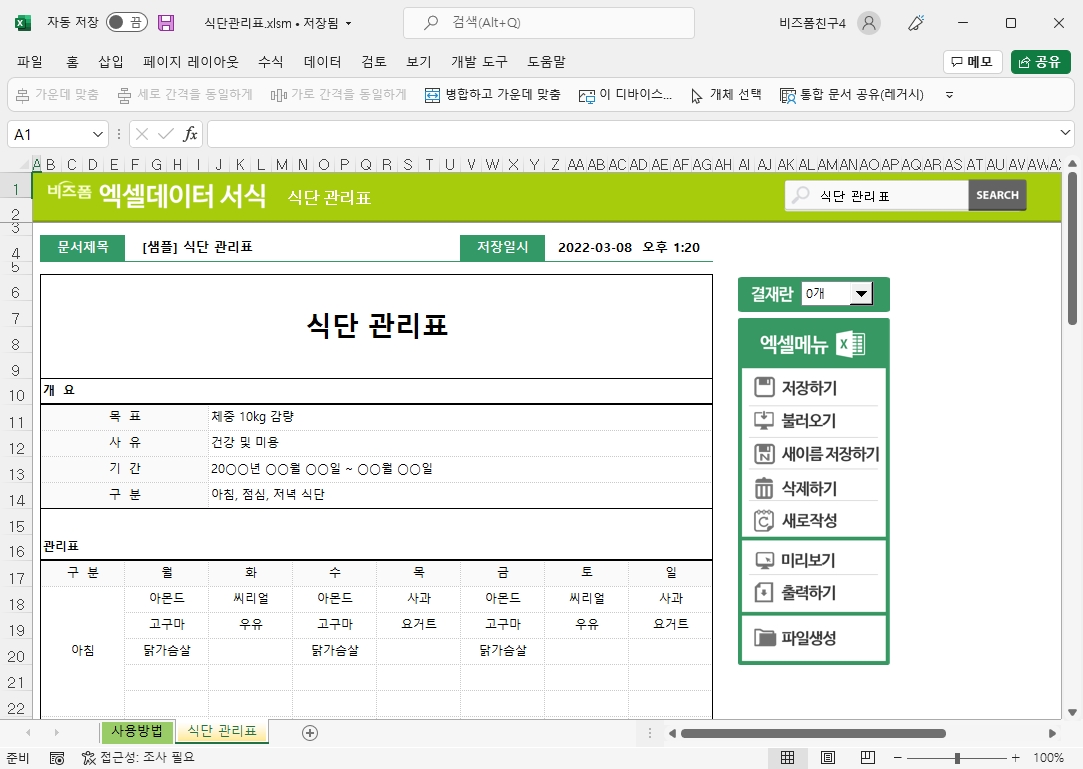Click the save disk icon in title bar
Image resolution: width=1083 pixels, height=769 pixels.
pyautogui.click(x=166, y=23)
